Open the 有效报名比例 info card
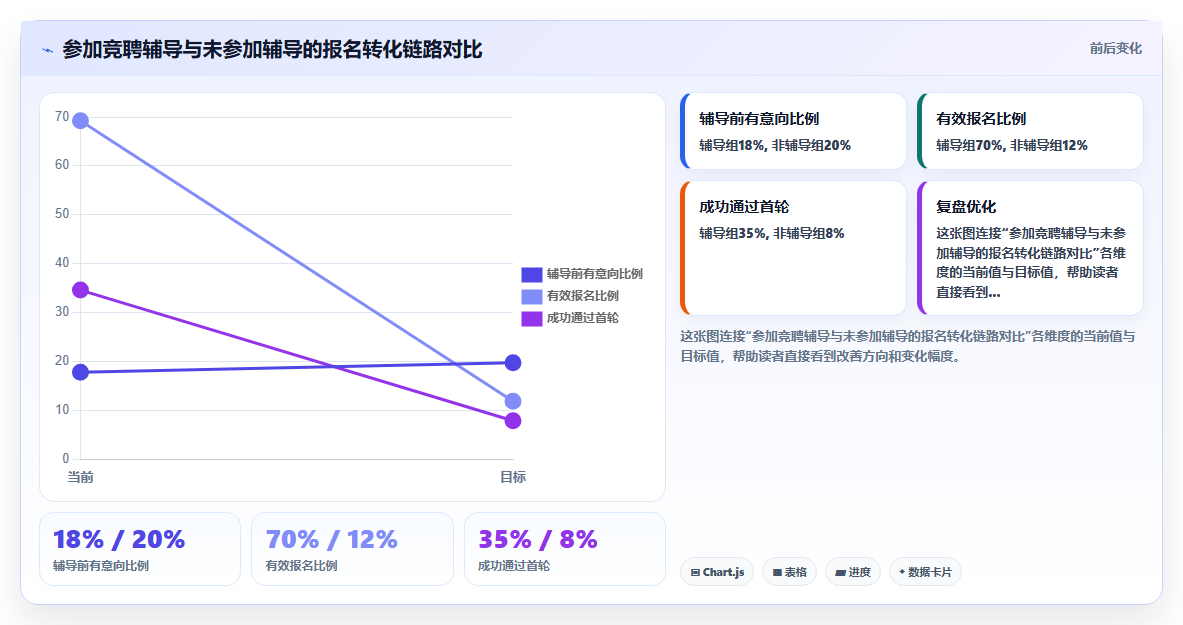The image size is (1183, 625). click(1030, 131)
